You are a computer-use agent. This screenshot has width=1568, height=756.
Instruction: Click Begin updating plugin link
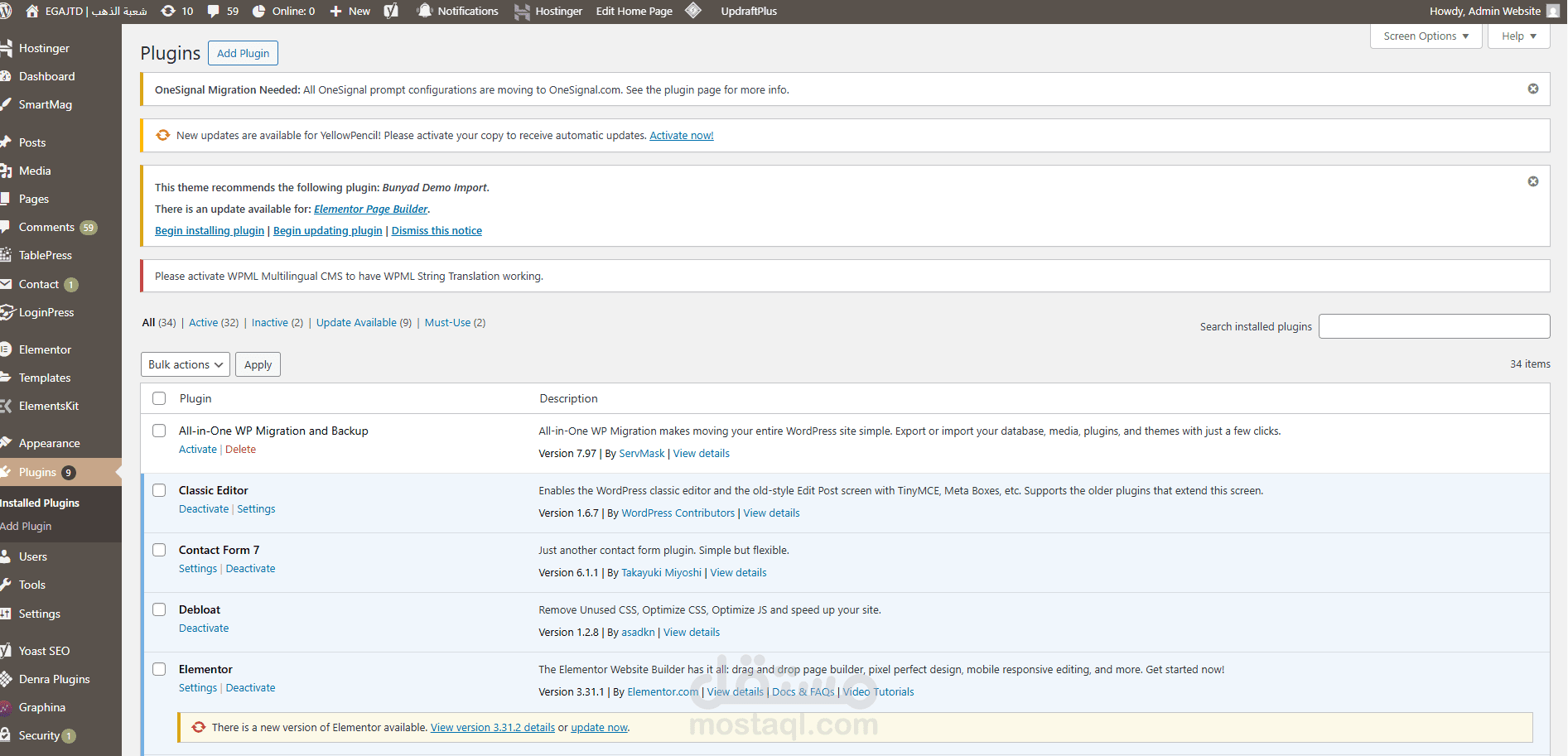click(328, 231)
